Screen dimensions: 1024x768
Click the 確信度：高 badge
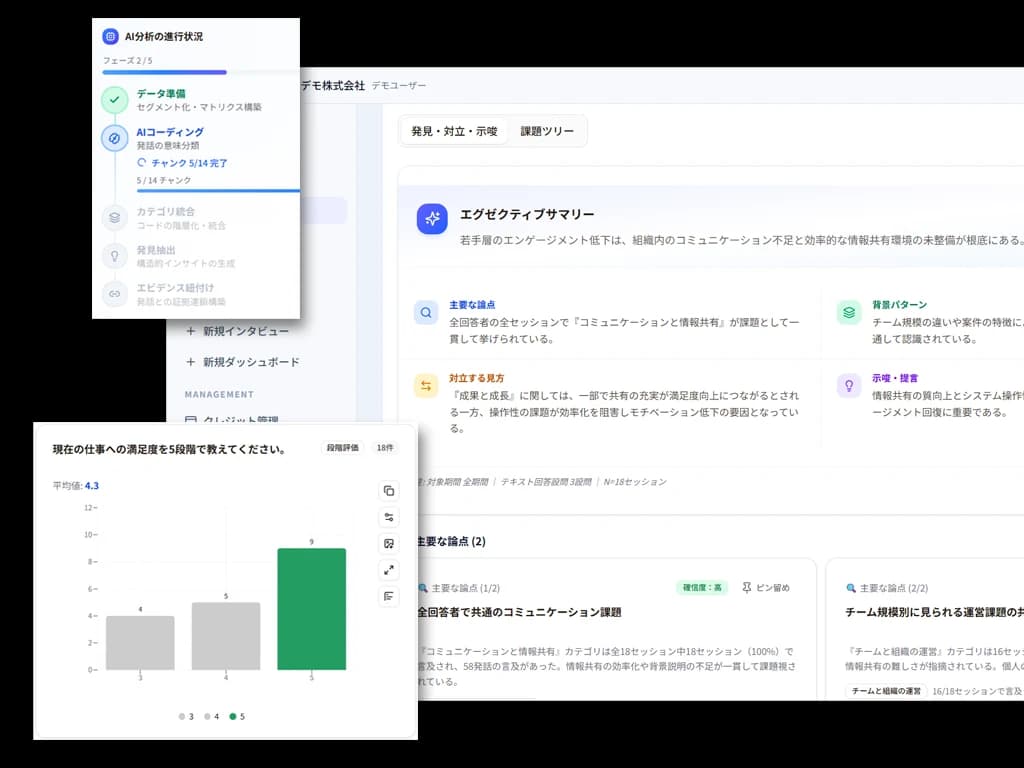tap(702, 588)
